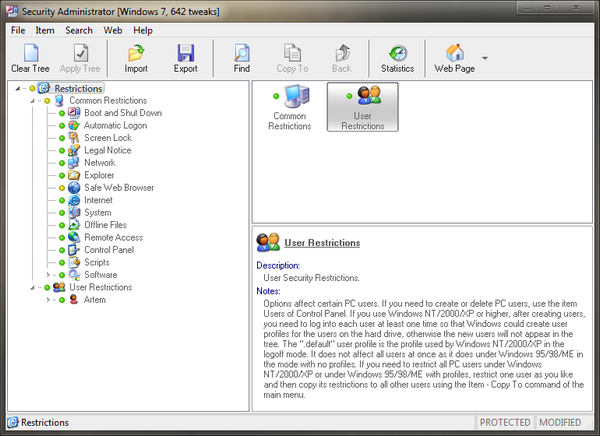
Task: Click the Web Page house icon
Action: pyautogui.click(x=454, y=53)
